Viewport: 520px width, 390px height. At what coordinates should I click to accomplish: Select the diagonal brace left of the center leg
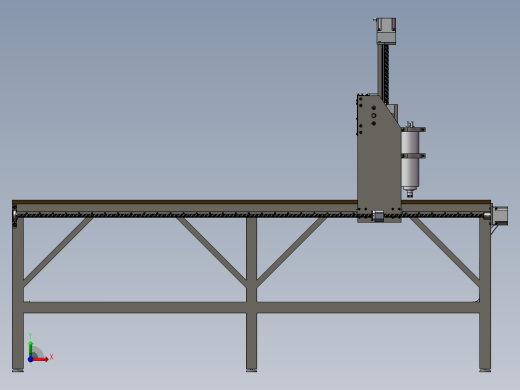211,252
